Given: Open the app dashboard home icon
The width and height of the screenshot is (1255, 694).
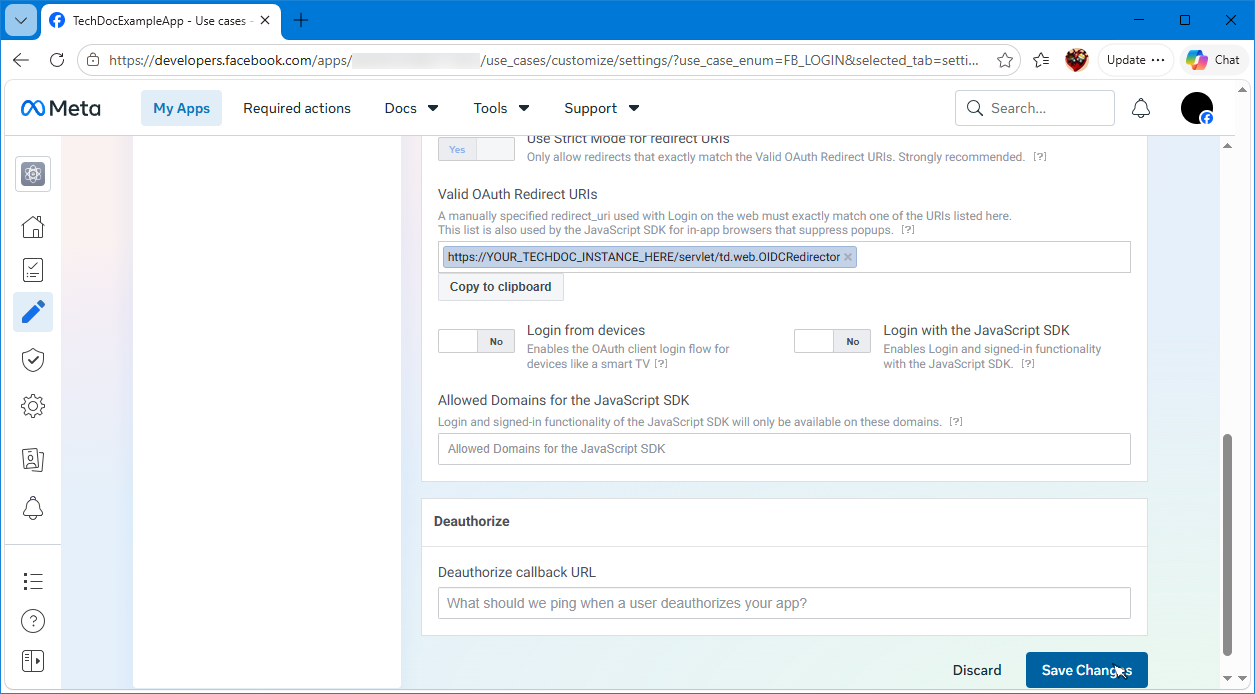Looking at the screenshot, I should [x=33, y=226].
